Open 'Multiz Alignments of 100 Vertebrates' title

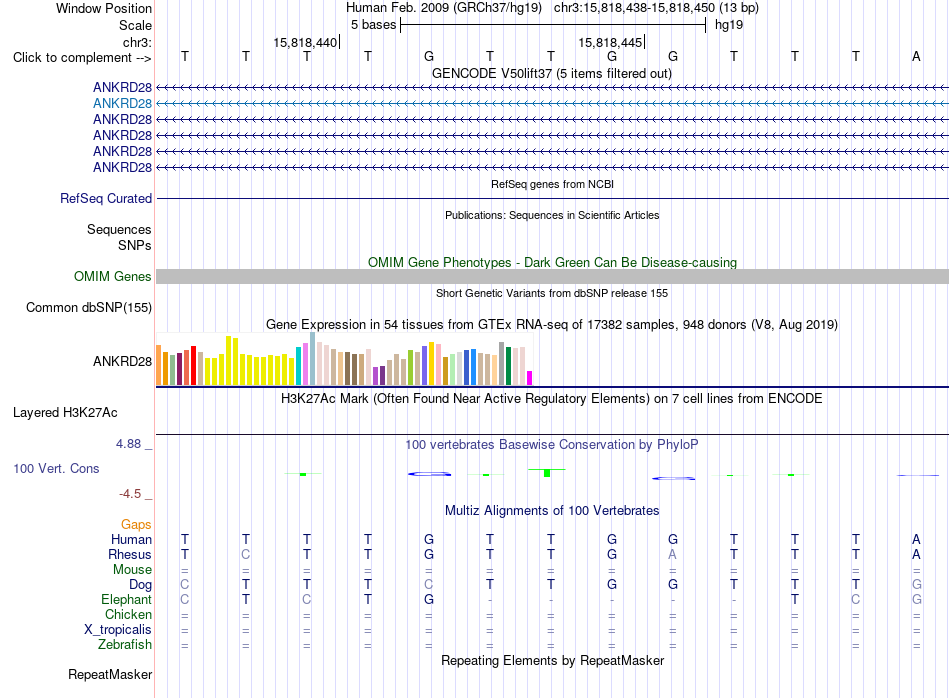(552, 510)
